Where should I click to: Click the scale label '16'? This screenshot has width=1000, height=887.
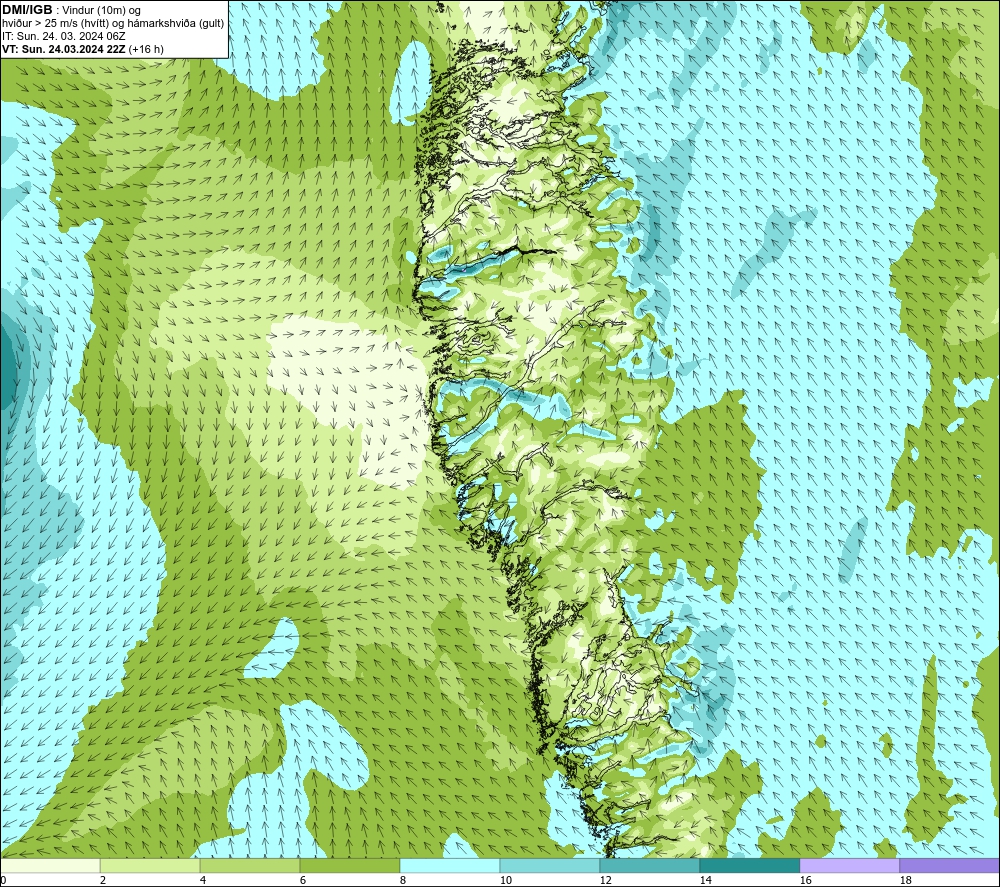pyautogui.click(x=805, y=881)
